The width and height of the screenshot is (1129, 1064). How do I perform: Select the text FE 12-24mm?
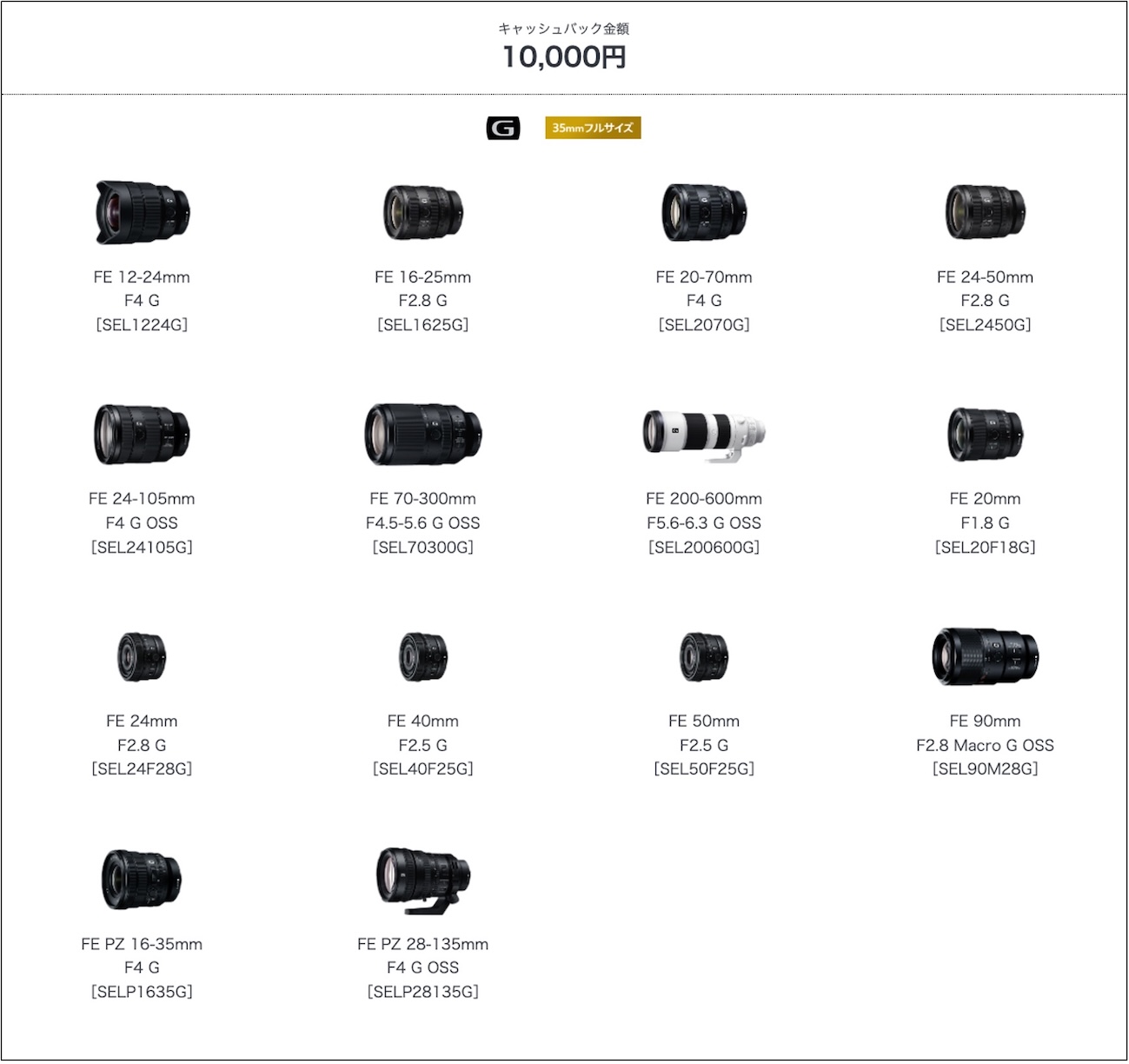coord(142,277)
